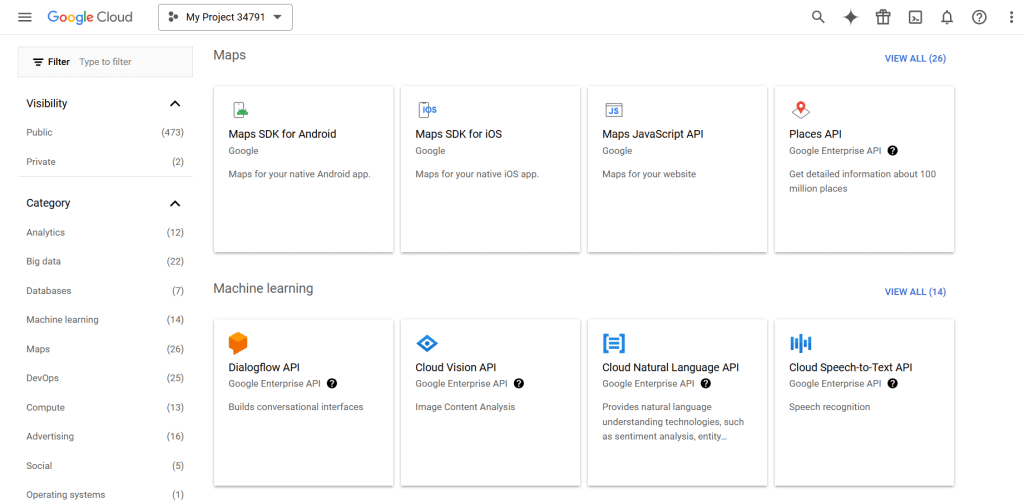Select the Machine learning category filter
The image size is (1024, 504).
[62, 320]
